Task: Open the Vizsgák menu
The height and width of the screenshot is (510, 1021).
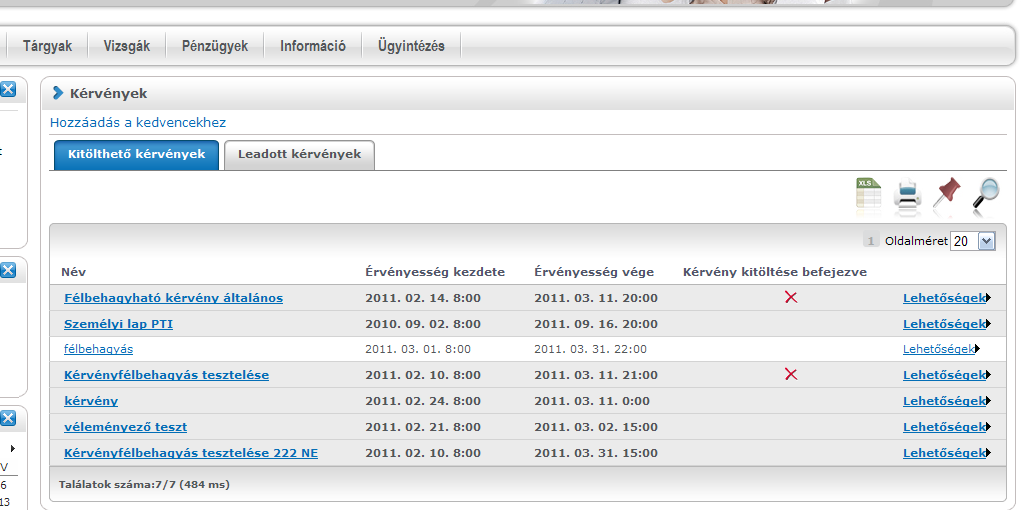Action: (127, 46)
